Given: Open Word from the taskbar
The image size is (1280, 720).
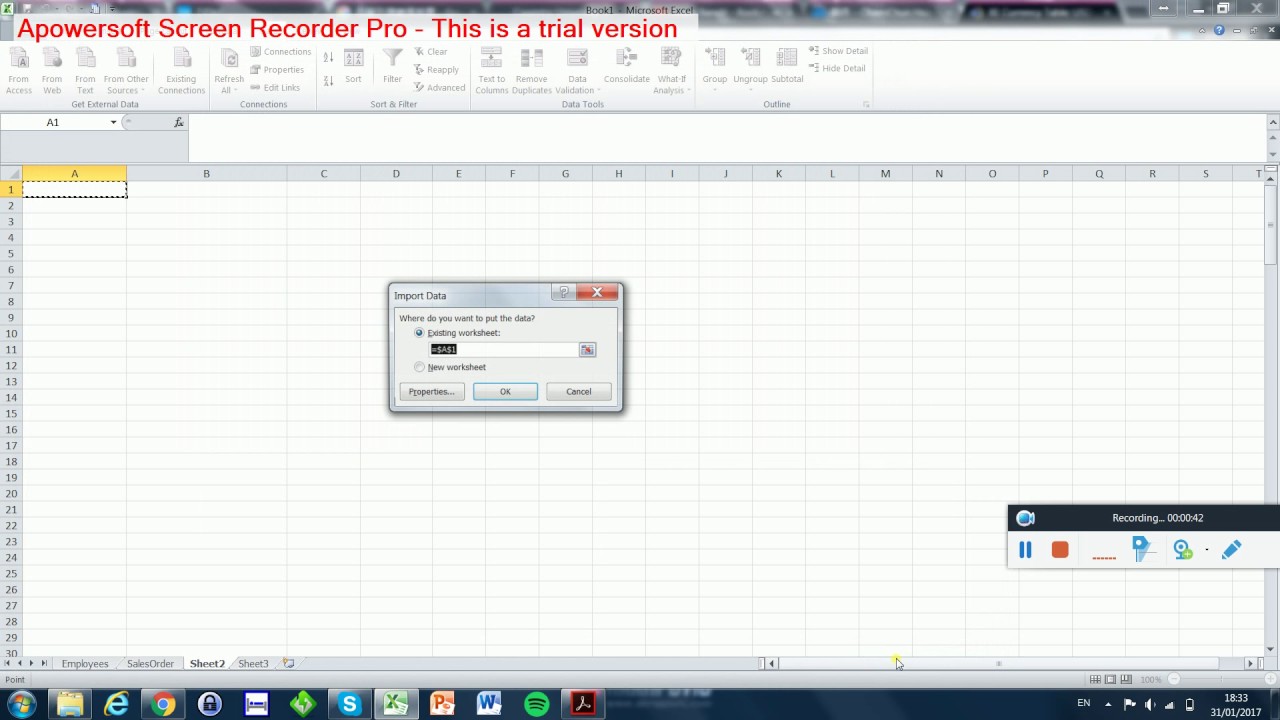Looking at the screenshot, I should tap(489, 704).
